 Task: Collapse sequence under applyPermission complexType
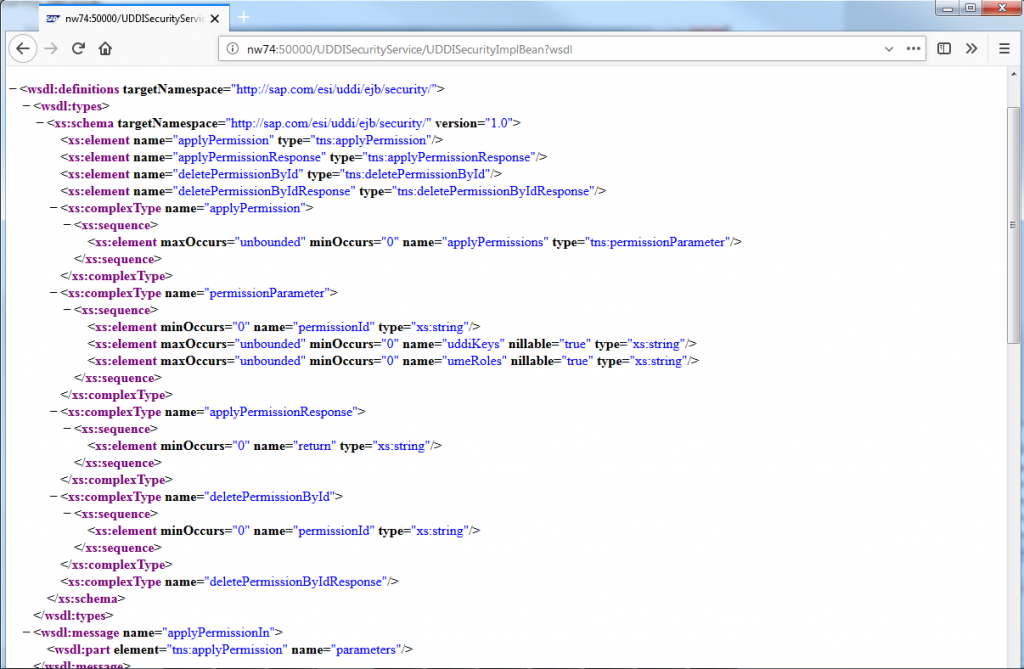67,225
